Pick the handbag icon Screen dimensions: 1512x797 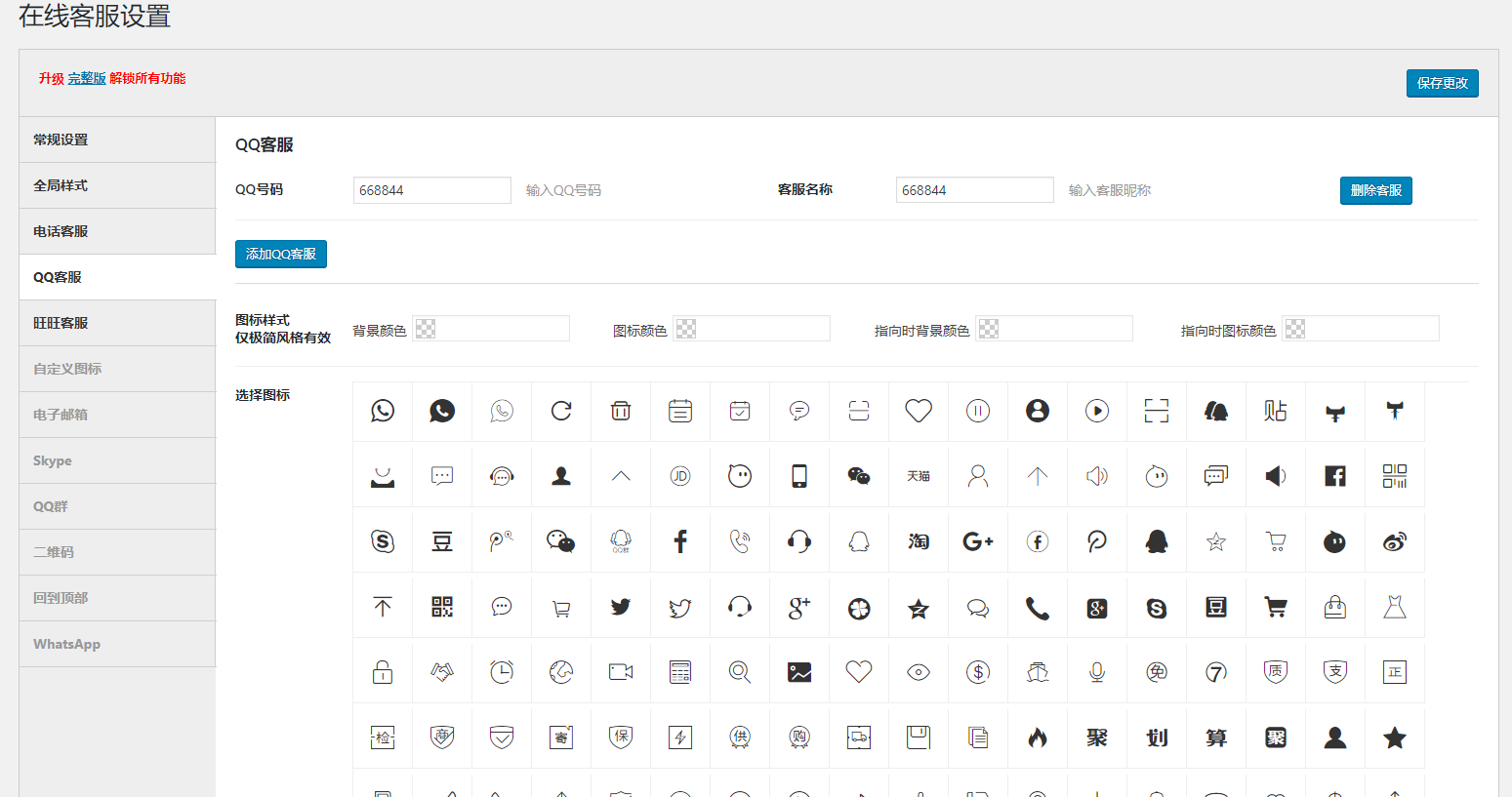click(1335, 607)
